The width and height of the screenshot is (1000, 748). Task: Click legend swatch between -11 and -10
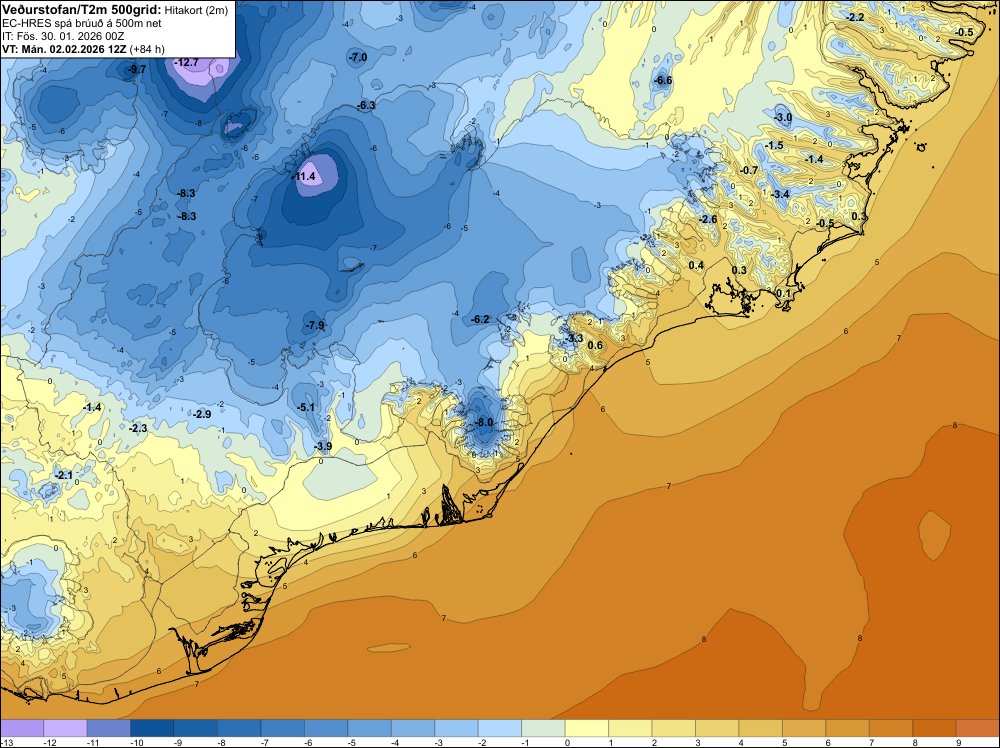(108, 729)
